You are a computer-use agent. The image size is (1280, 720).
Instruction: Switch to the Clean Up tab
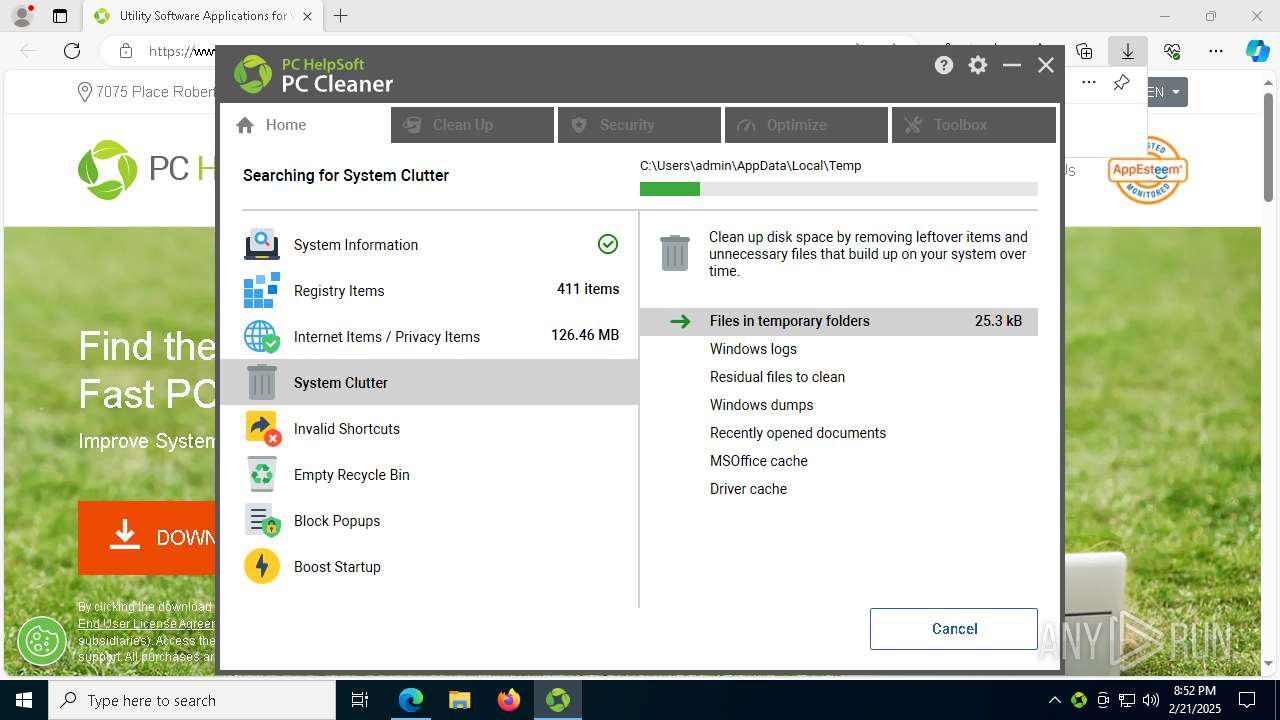(x=472, y=125)
